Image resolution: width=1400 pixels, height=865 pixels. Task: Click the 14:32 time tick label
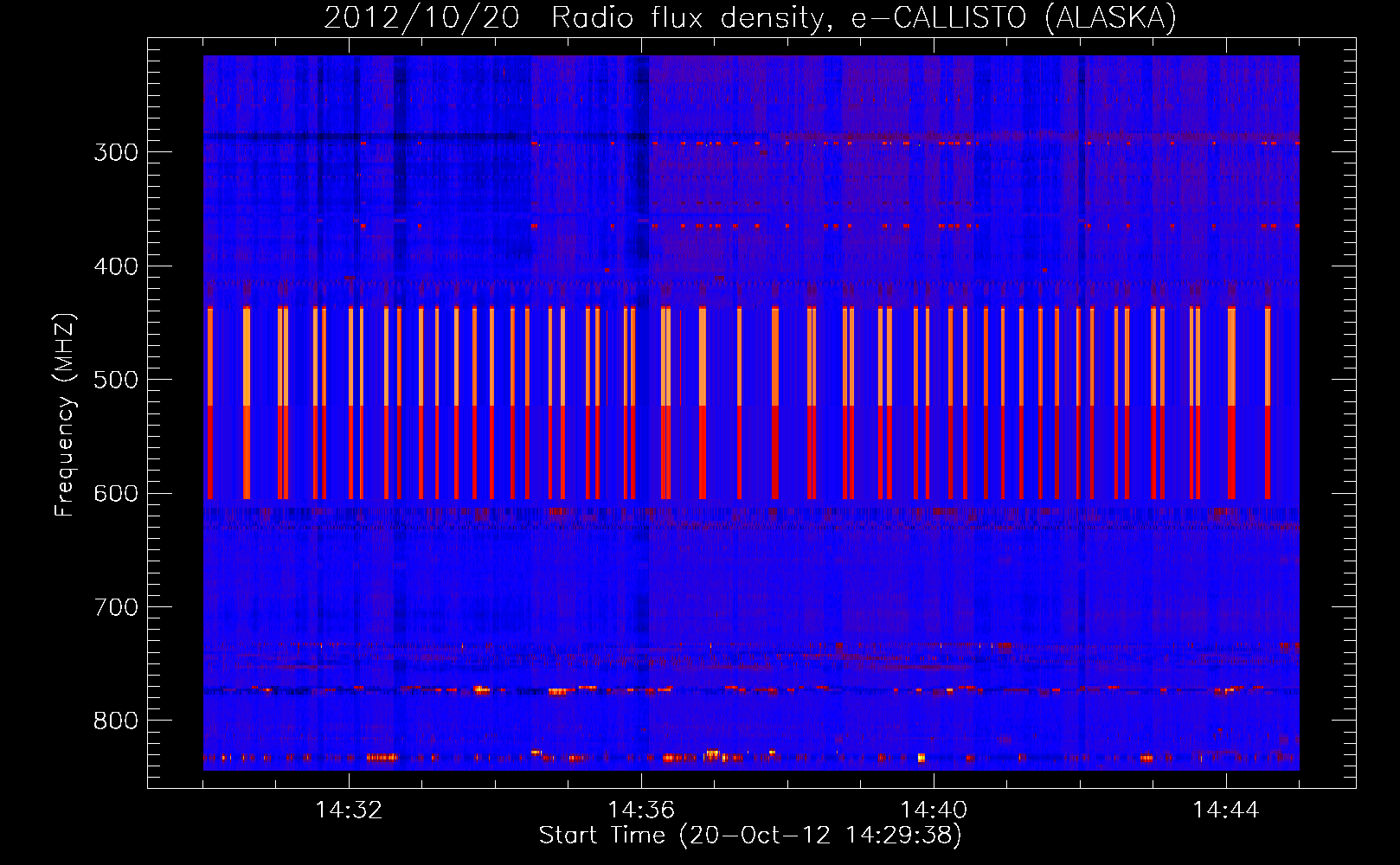(x=349, y=811)
